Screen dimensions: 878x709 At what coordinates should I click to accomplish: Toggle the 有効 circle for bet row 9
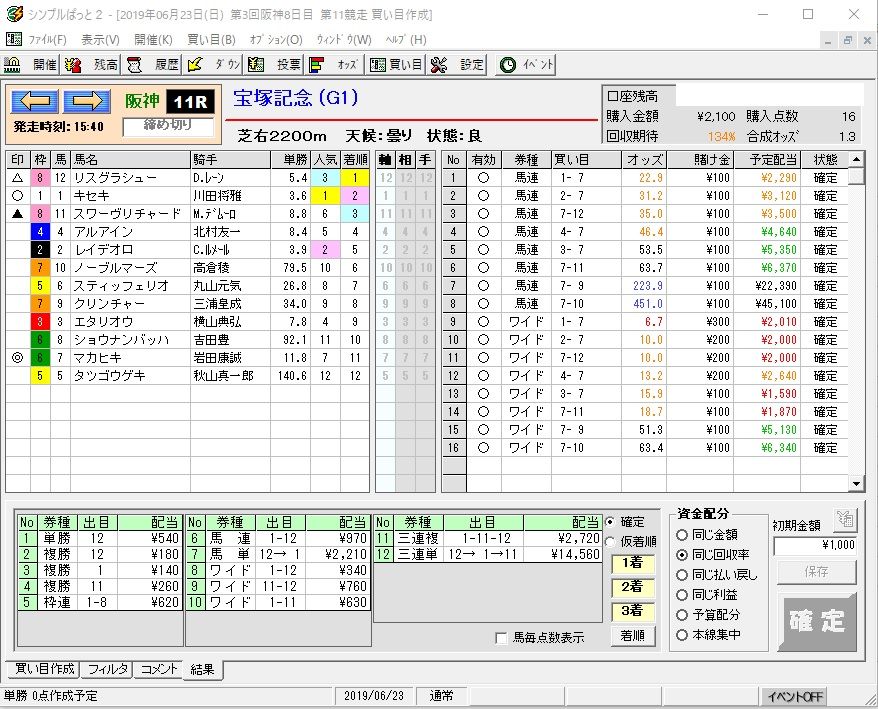483,321
